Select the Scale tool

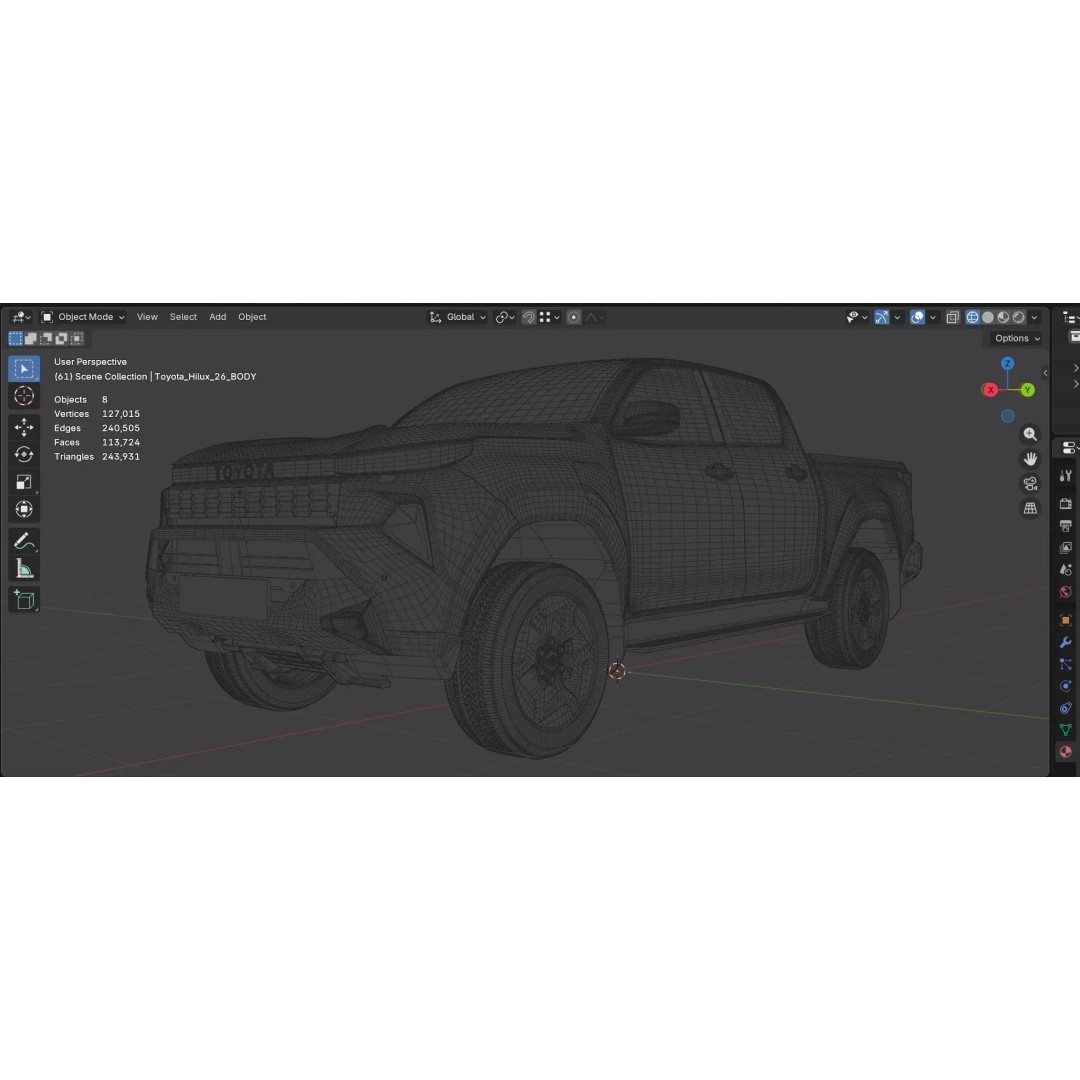pyautogui.click(x=24, y=482)
